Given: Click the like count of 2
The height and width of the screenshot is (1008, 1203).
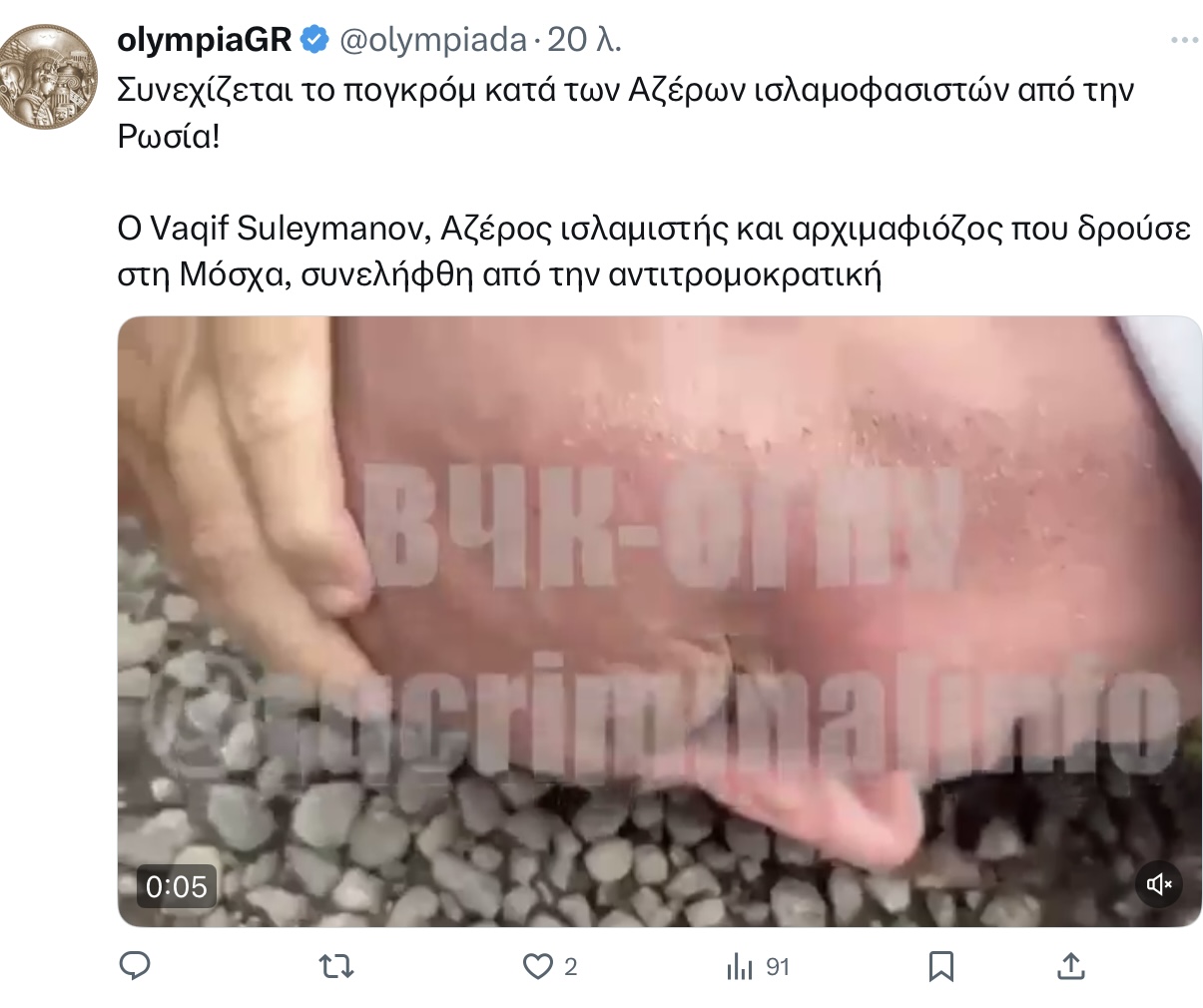Looking at the screenshot, I should (571, 966).
